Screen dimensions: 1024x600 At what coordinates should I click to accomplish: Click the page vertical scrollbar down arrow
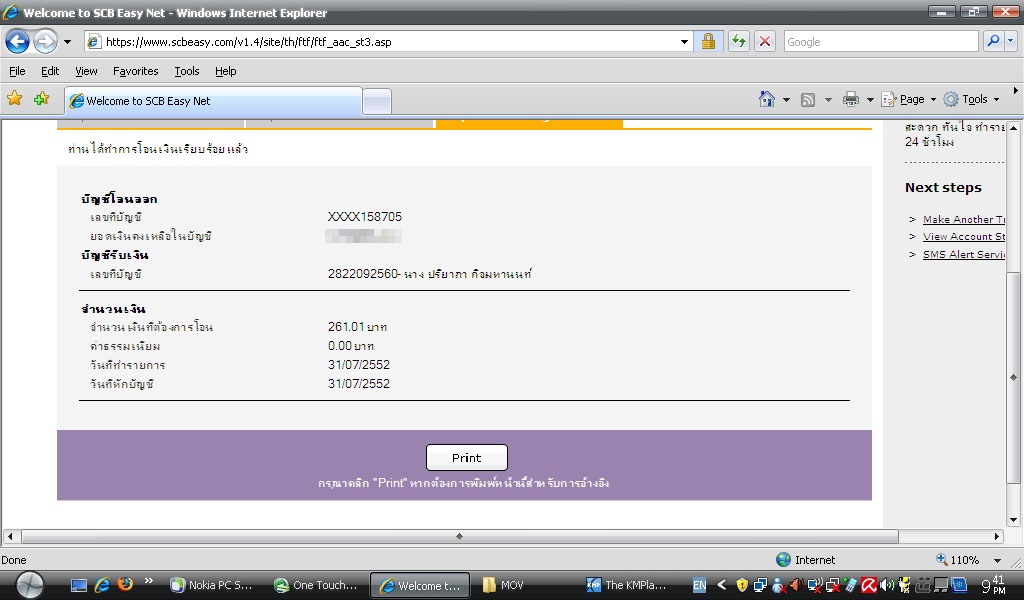1013,520
